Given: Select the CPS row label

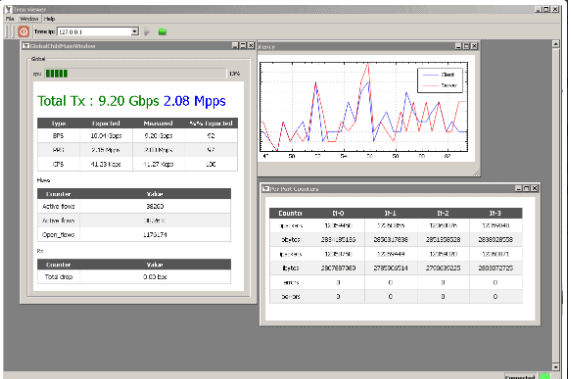Looking at the screenshot, I should pyautogui.click(x=58, y=164).
